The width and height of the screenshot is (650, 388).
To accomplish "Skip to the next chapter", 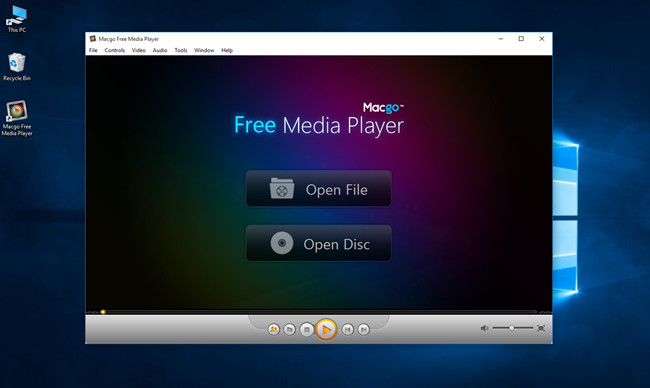I will pyautogui.click(x=364, y=330).
